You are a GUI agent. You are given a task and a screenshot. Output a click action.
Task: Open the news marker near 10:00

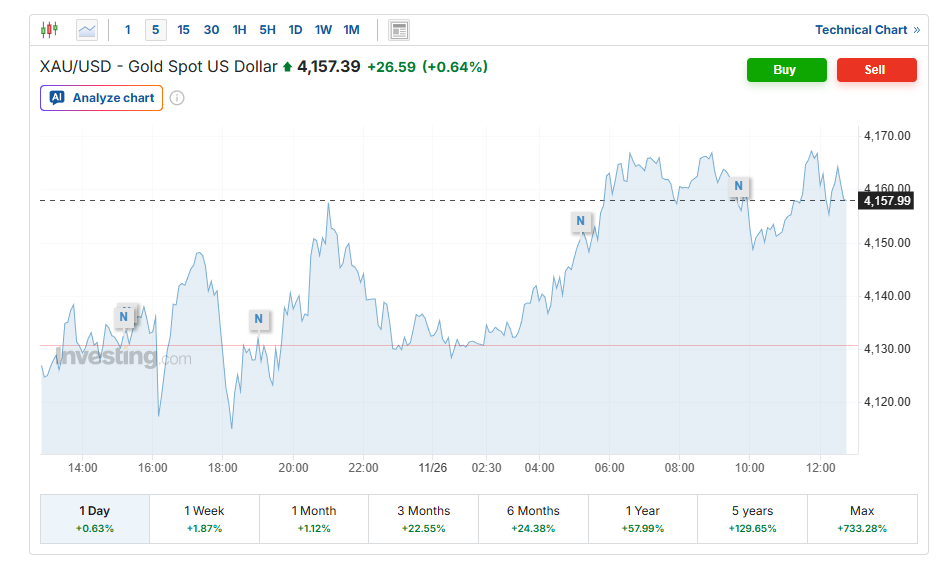[x=739, y=186]
